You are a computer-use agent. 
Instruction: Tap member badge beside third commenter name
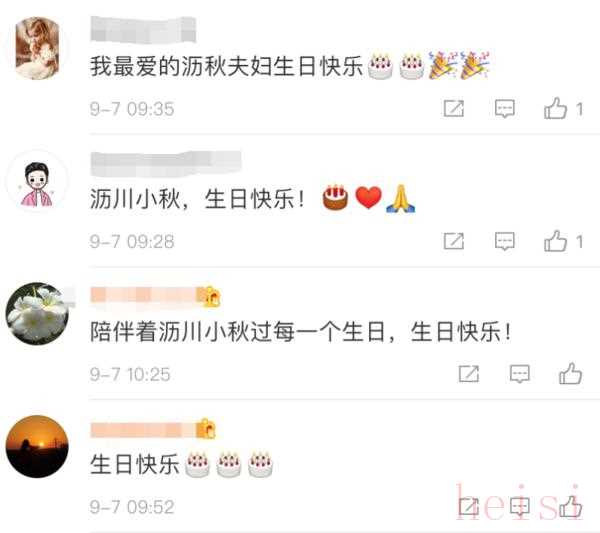click(x=212, y=297)
